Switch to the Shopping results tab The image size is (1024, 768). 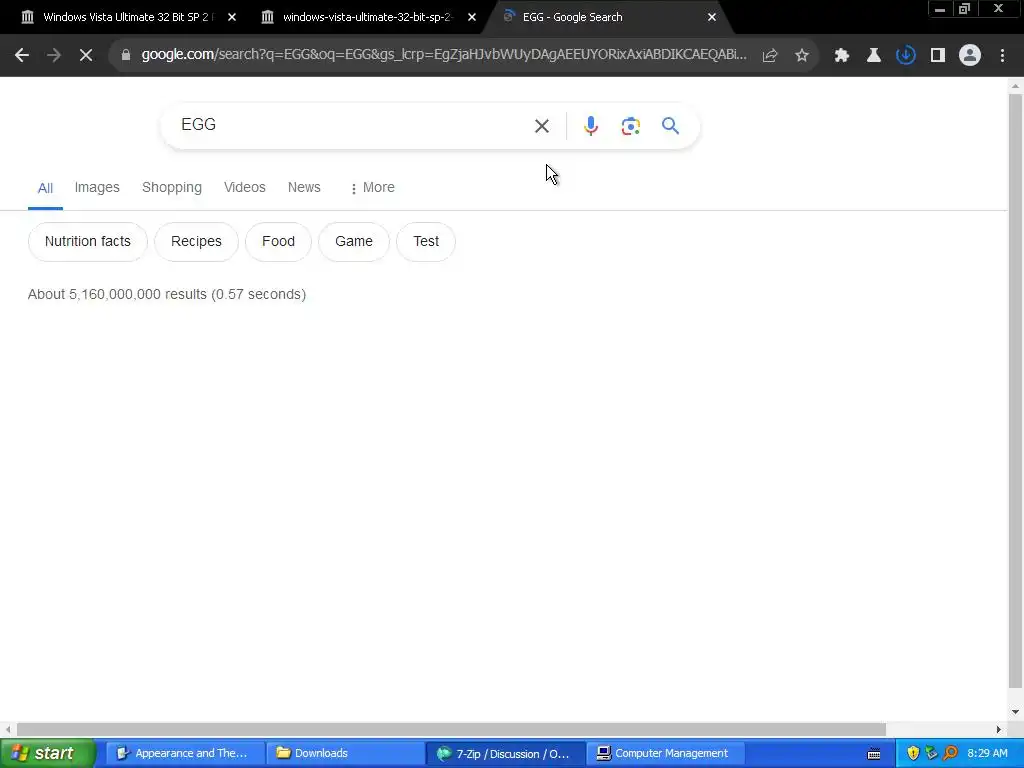(172, 187)
